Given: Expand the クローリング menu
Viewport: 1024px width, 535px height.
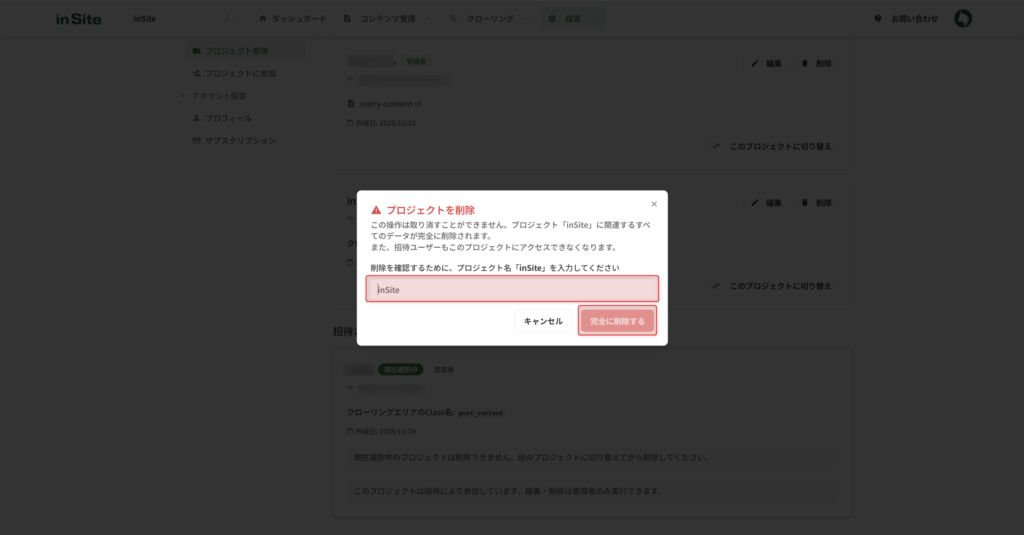Looking at the screenshot, I should point(490,19).
